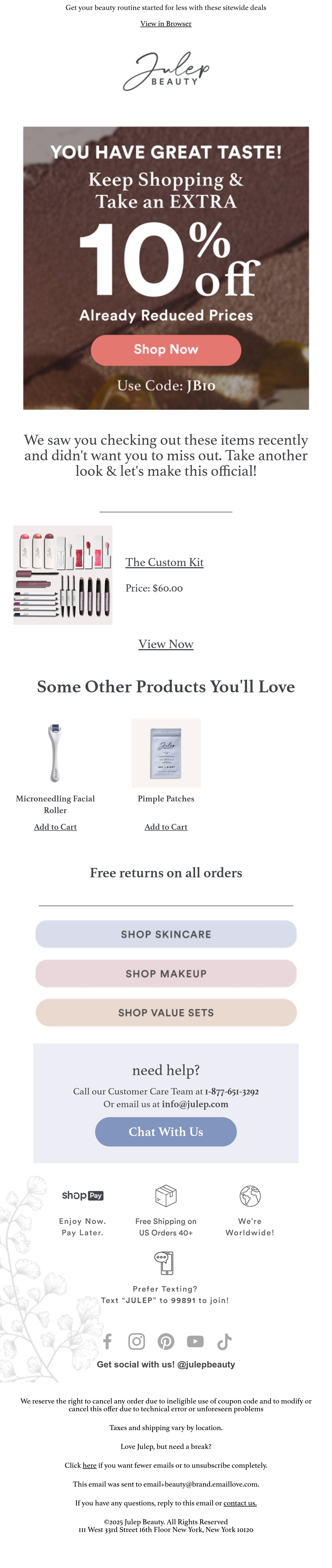Screen dimensions: 332x1568
Task: Open the View in Browser link
Action: (x=166, y=24)
